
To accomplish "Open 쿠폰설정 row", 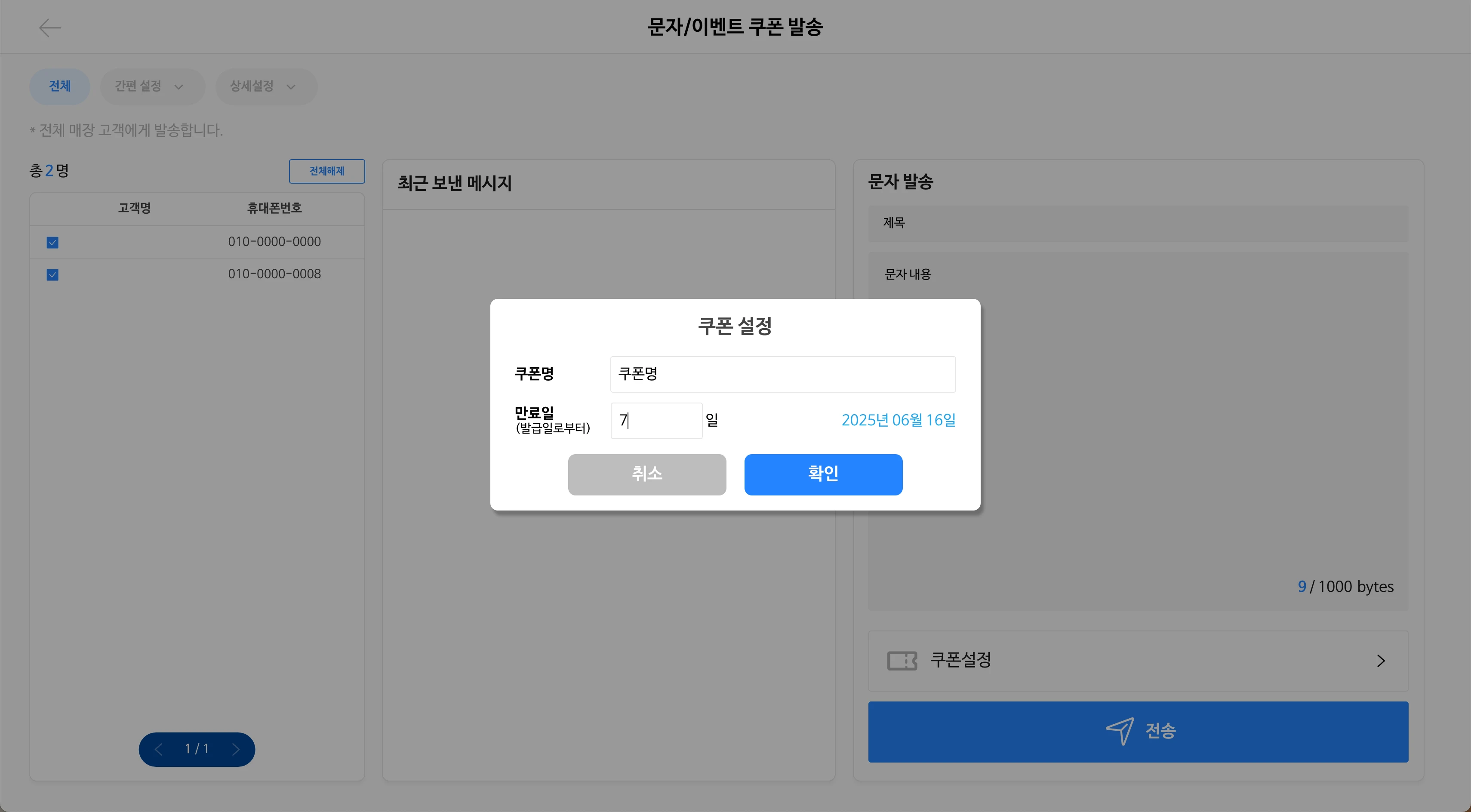I will coord(1138,661).
